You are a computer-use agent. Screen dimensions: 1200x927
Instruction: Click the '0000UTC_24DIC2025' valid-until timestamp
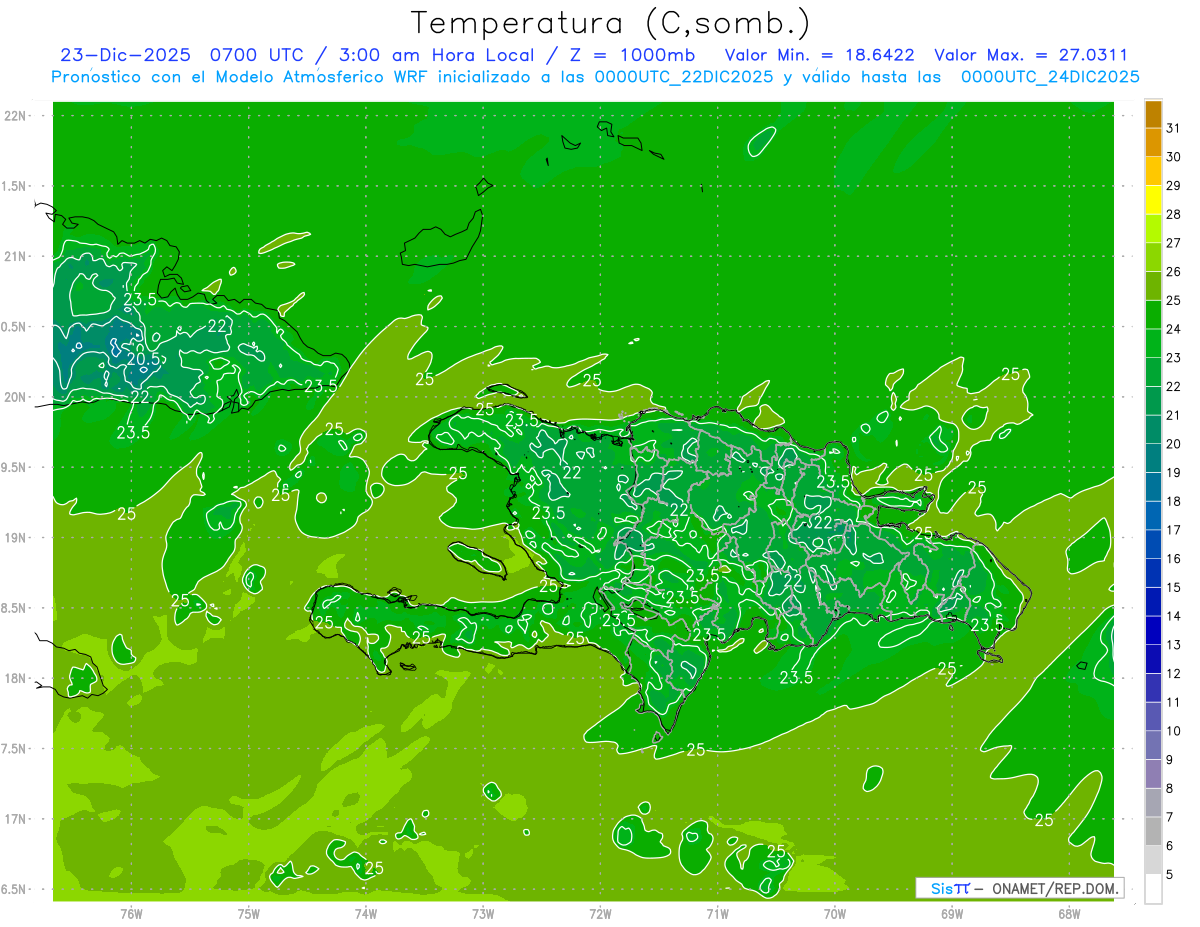coord(1050,77)
